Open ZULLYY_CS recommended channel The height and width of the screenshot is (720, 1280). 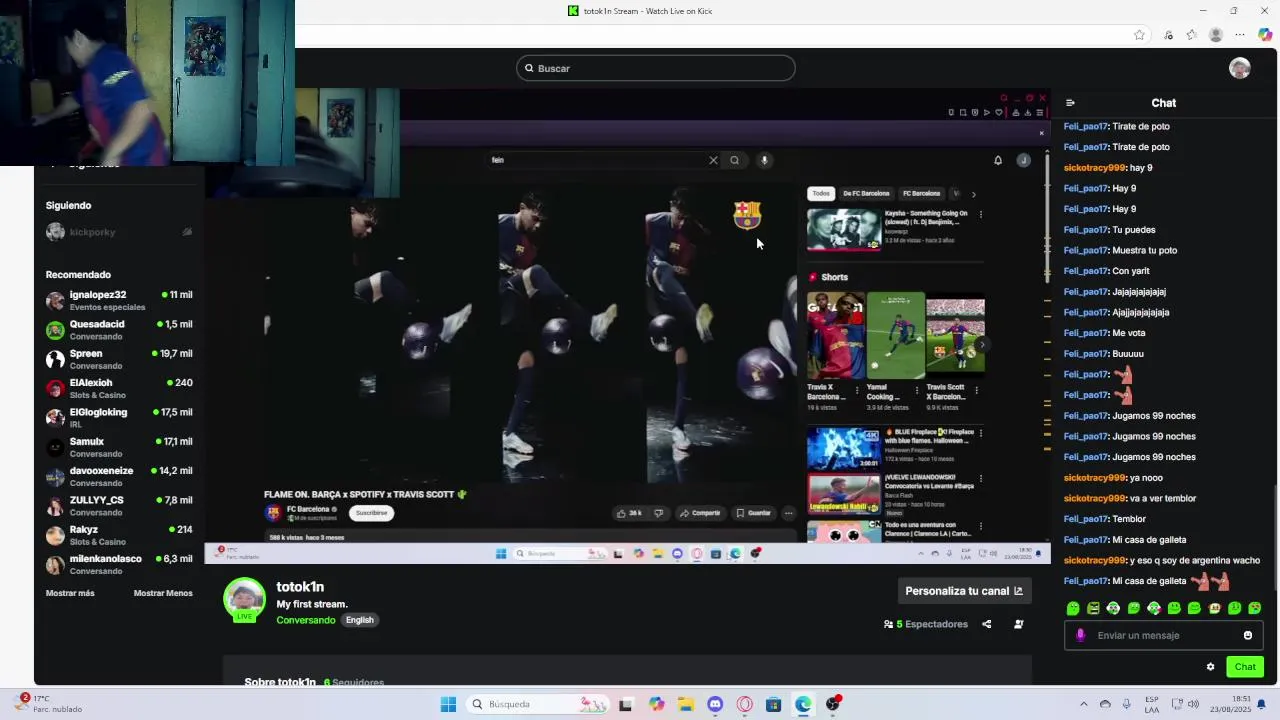point(119,506)
